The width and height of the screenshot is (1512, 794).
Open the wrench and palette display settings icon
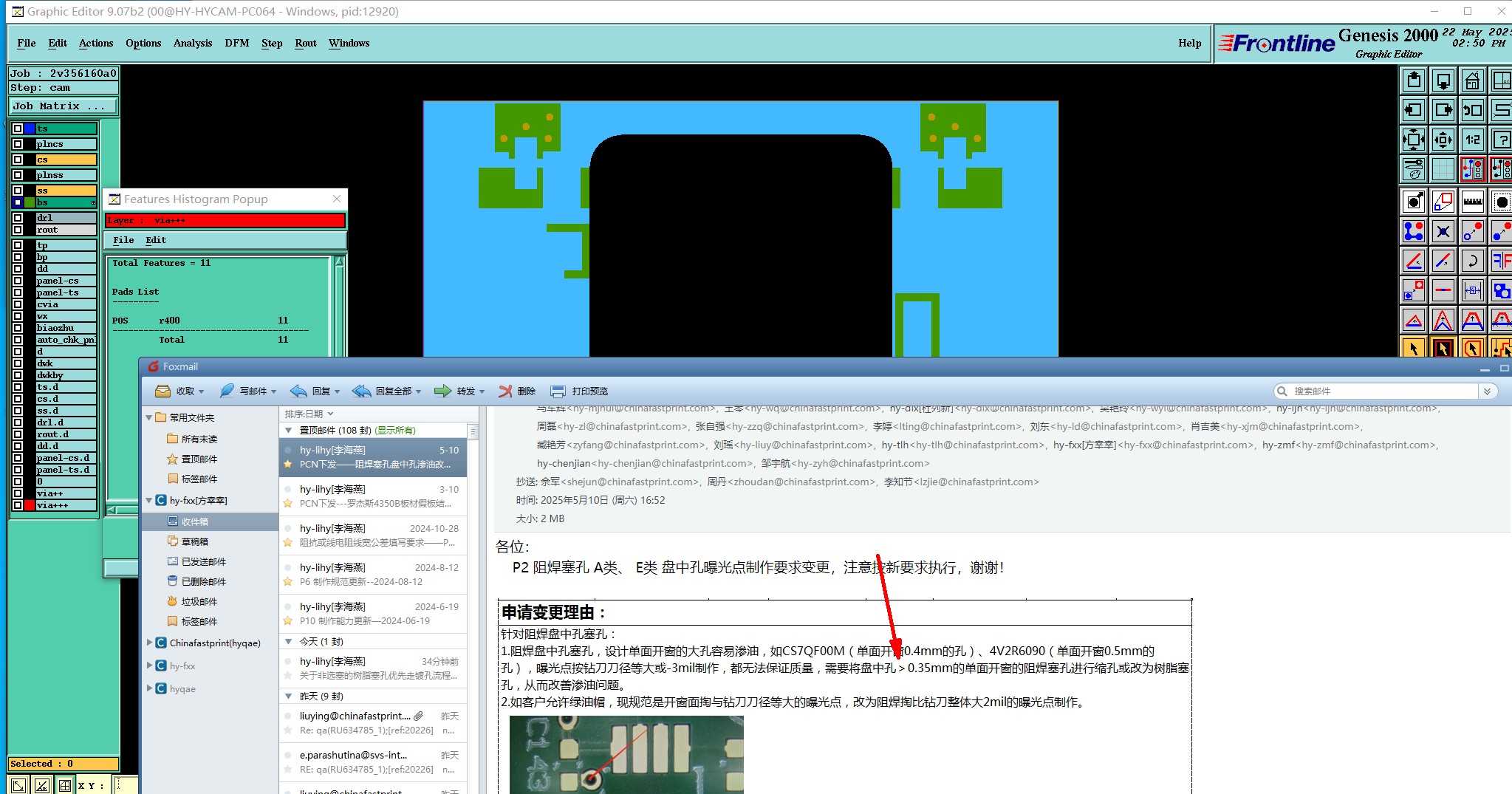(x=1414, y=169)
